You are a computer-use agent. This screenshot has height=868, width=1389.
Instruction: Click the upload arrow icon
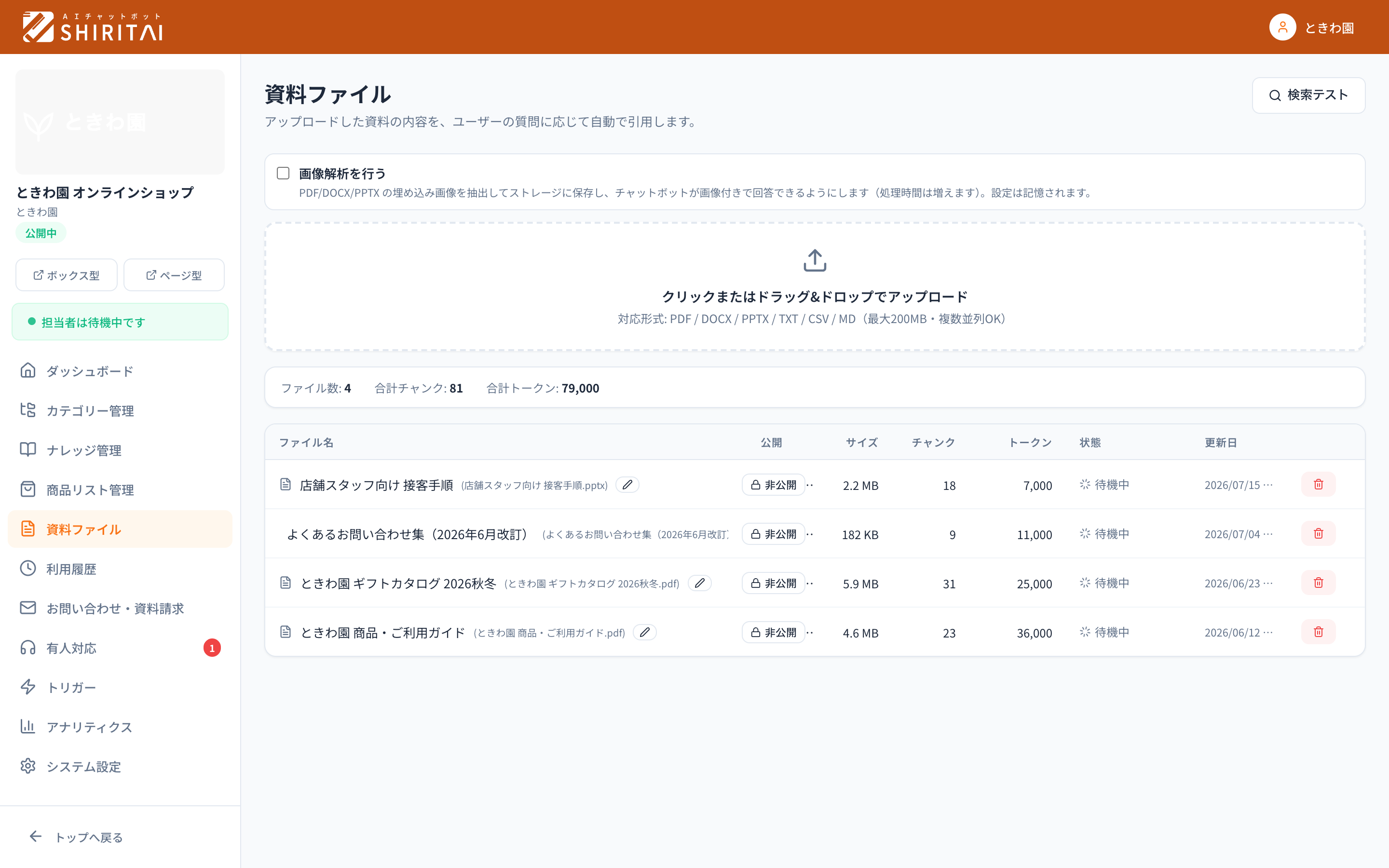[x=815, y=260]
